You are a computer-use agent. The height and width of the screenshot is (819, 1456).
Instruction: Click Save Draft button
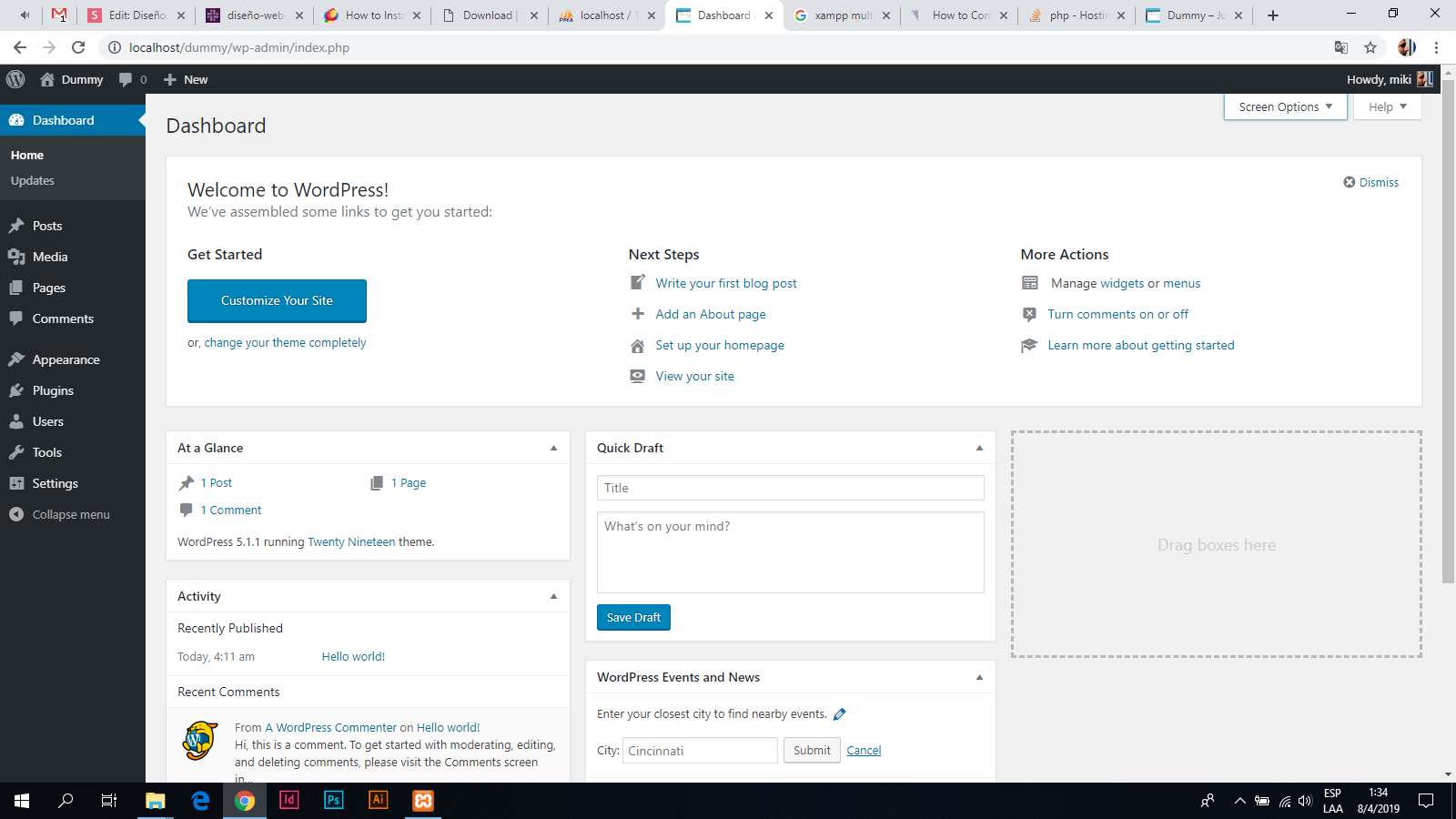(x=633, y=617)
